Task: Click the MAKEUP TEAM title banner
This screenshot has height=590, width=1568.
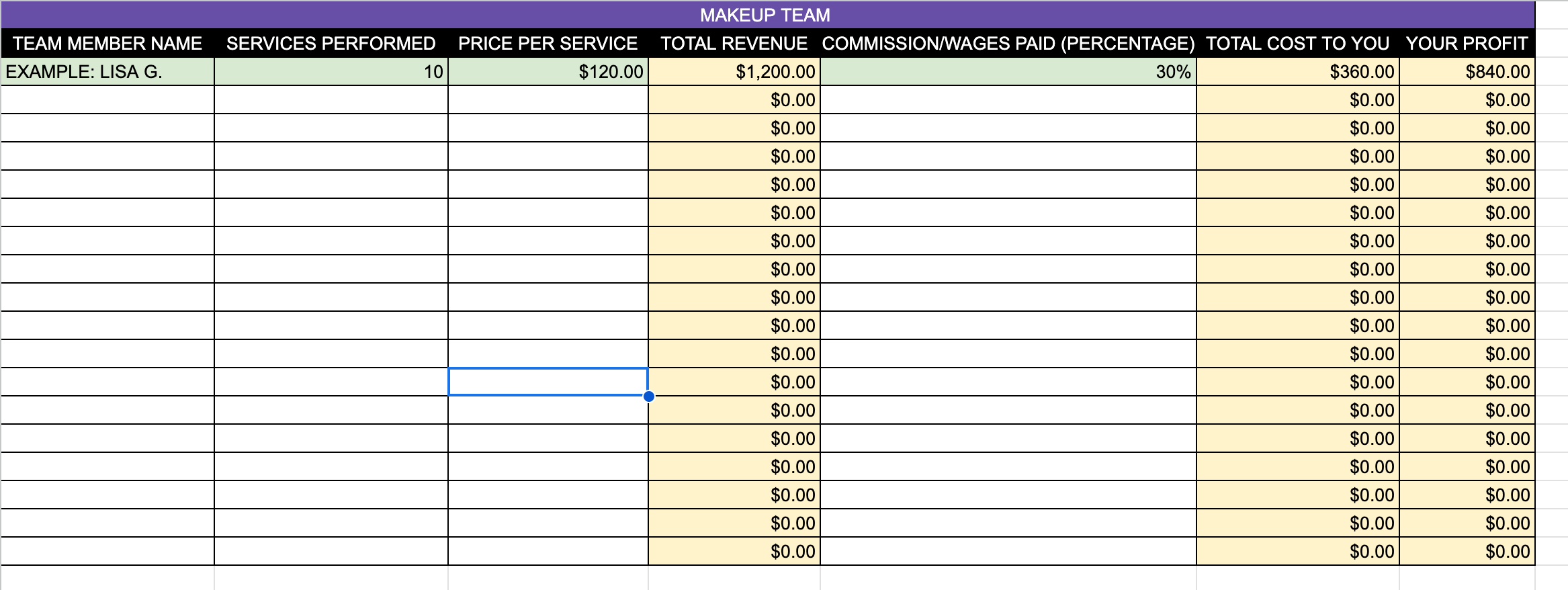Action: pos(766,15)
